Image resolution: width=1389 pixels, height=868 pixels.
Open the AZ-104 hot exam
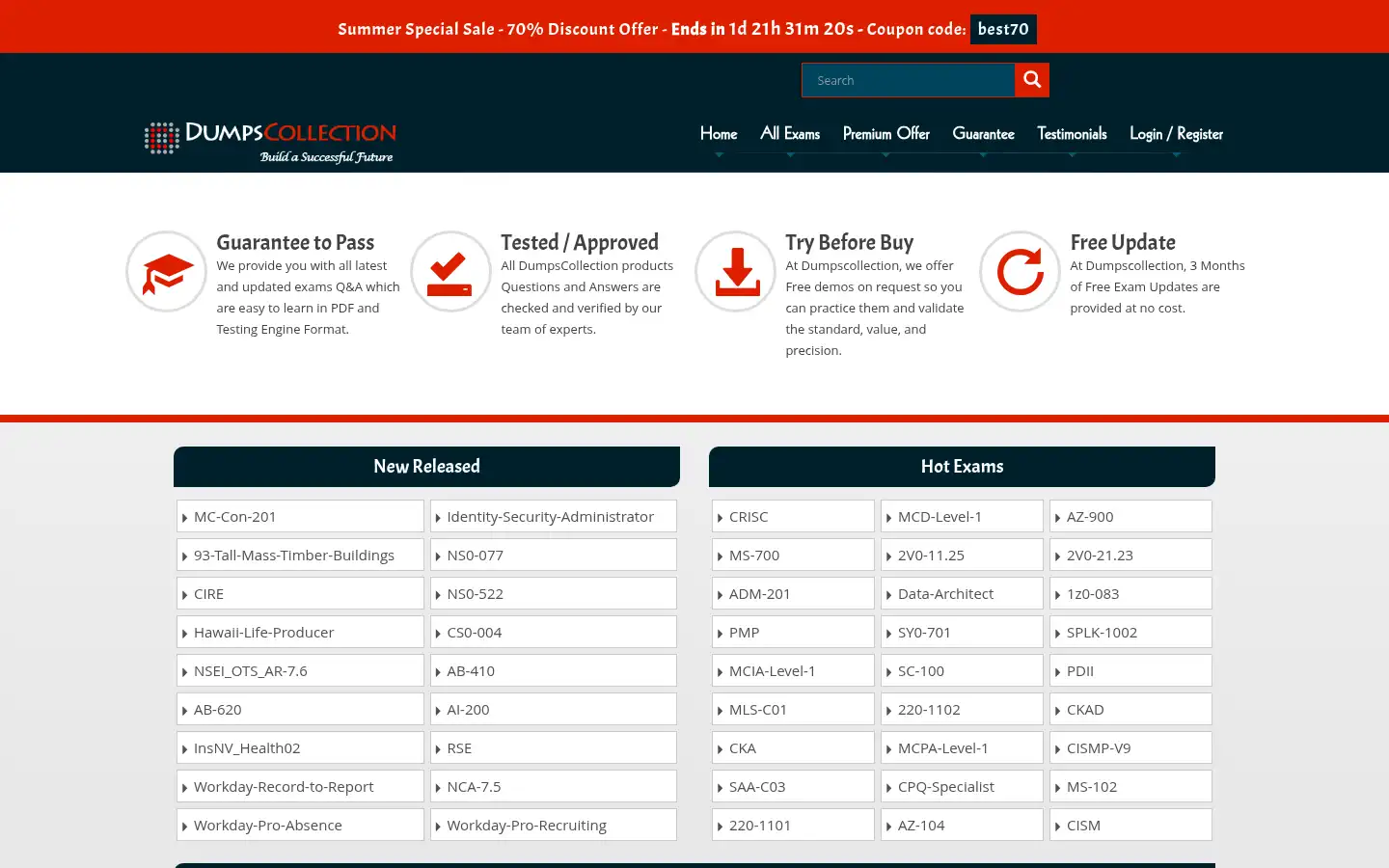[x=962, y=825]
